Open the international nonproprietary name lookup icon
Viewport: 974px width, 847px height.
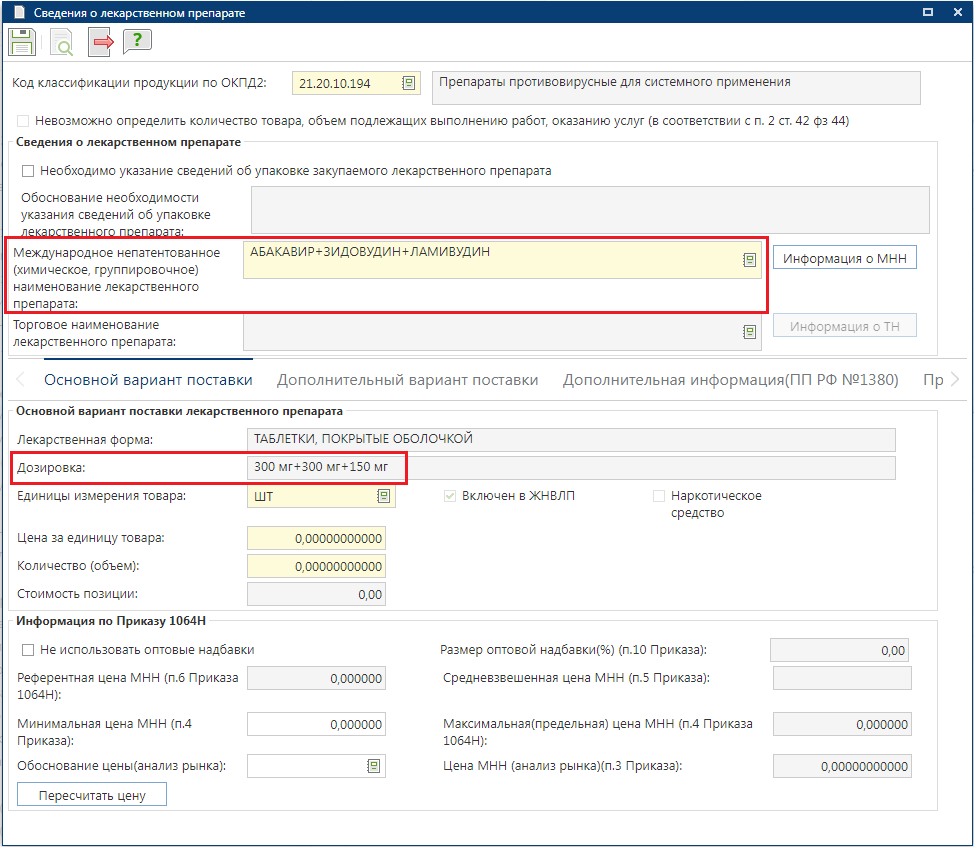[750, 260]
